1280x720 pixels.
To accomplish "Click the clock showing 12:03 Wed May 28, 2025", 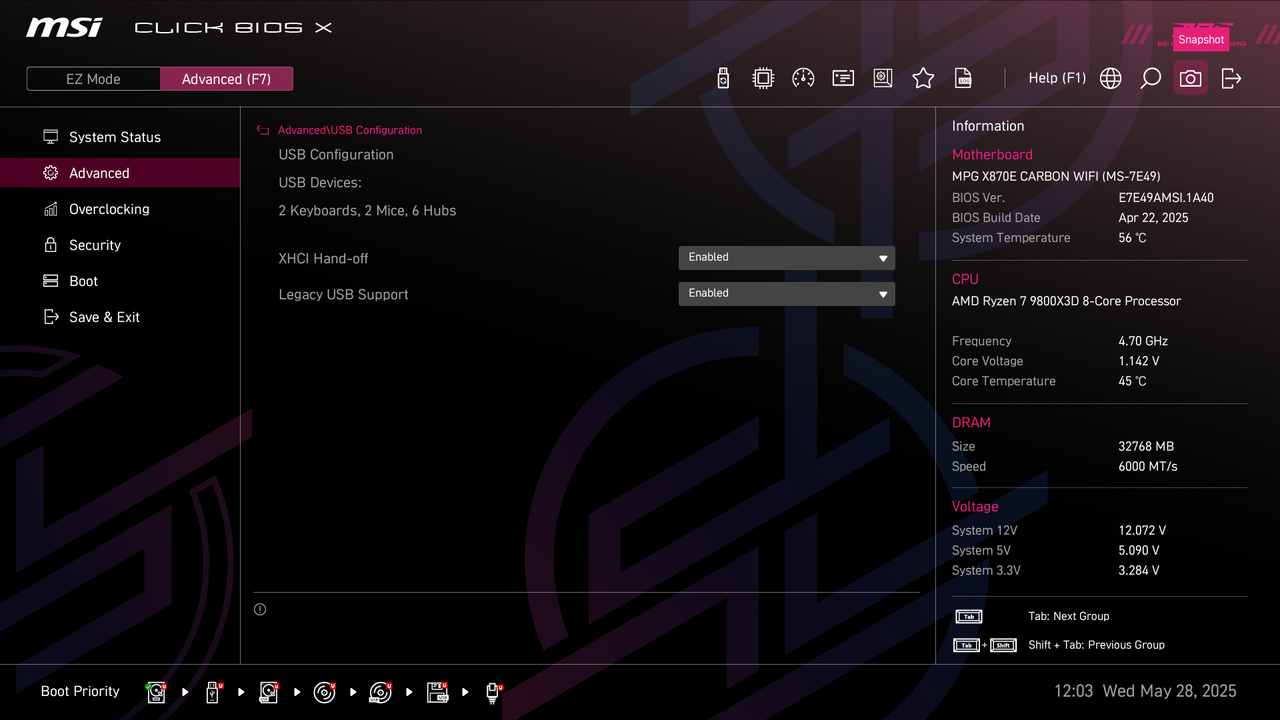I will [x=1145, y=691].
